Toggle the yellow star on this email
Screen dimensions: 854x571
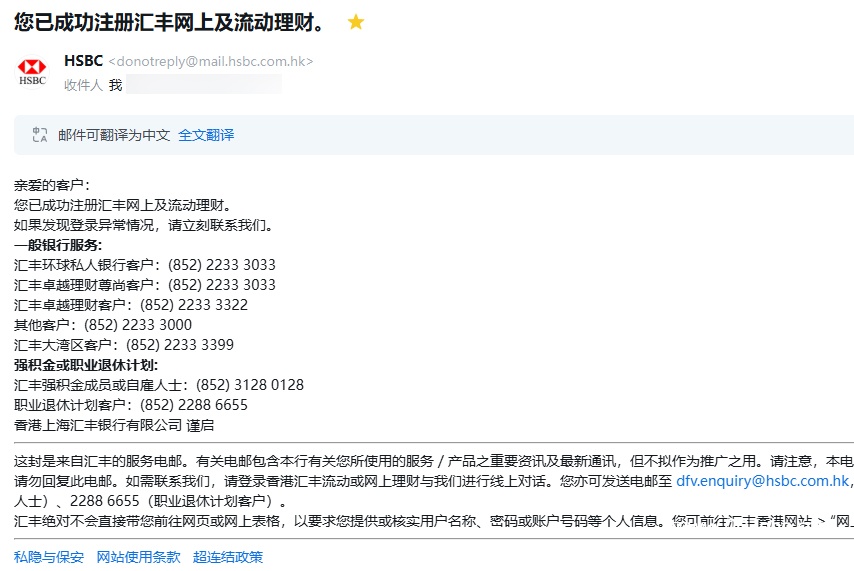[x=356, y=22]
